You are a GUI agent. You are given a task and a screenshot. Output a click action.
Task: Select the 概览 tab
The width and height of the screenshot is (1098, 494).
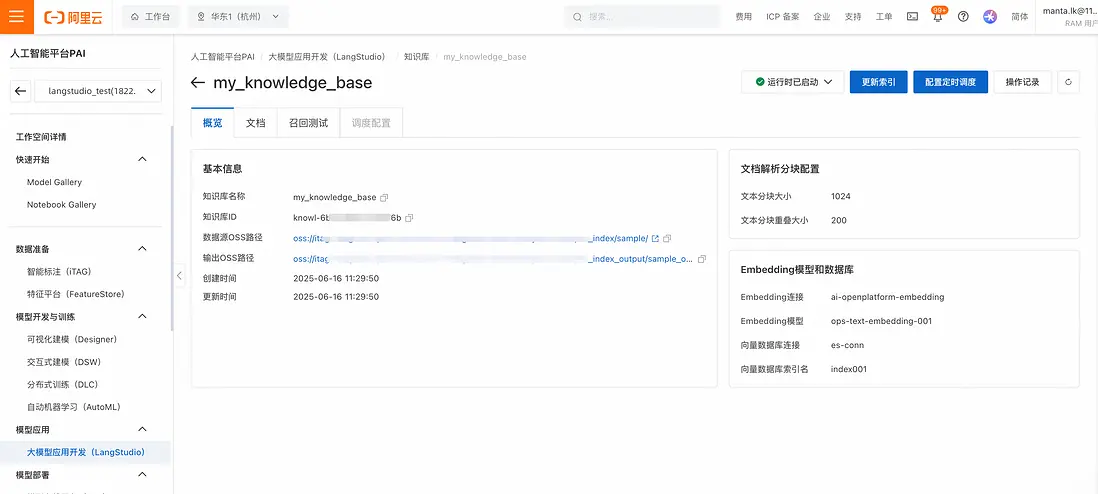coord(213,123)
